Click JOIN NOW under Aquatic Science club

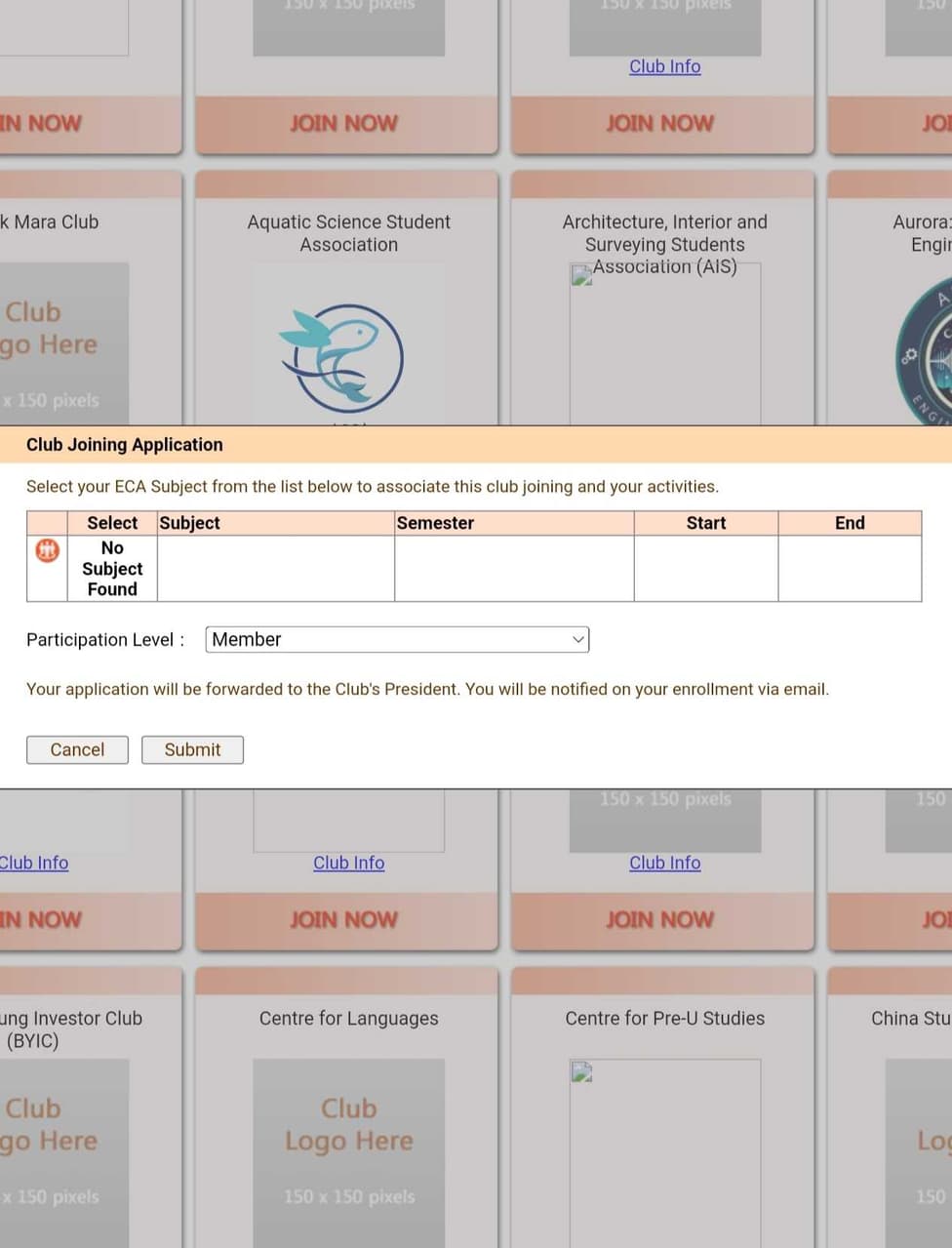344,919
